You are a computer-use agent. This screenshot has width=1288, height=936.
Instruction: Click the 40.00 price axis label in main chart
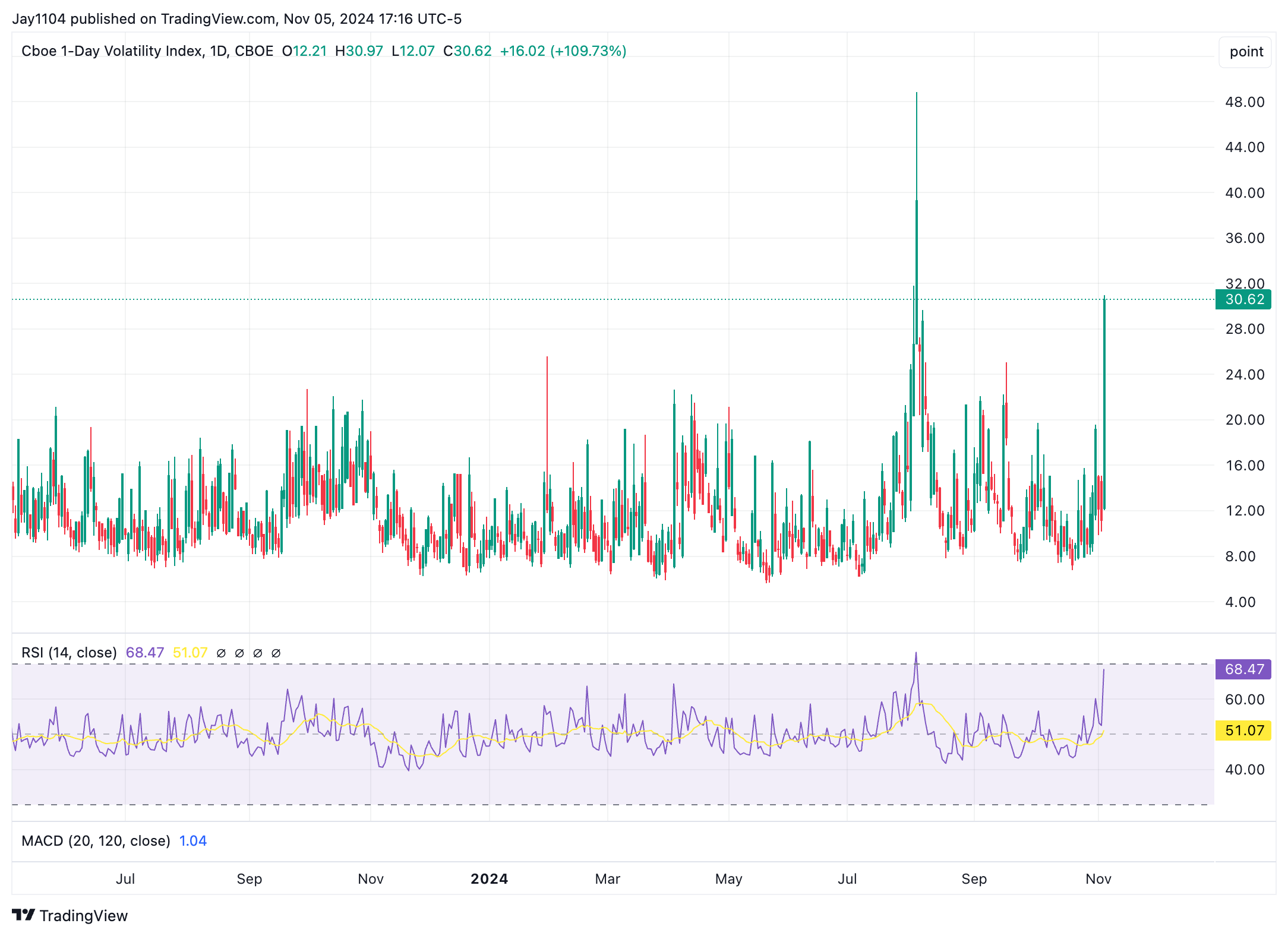1245,193
